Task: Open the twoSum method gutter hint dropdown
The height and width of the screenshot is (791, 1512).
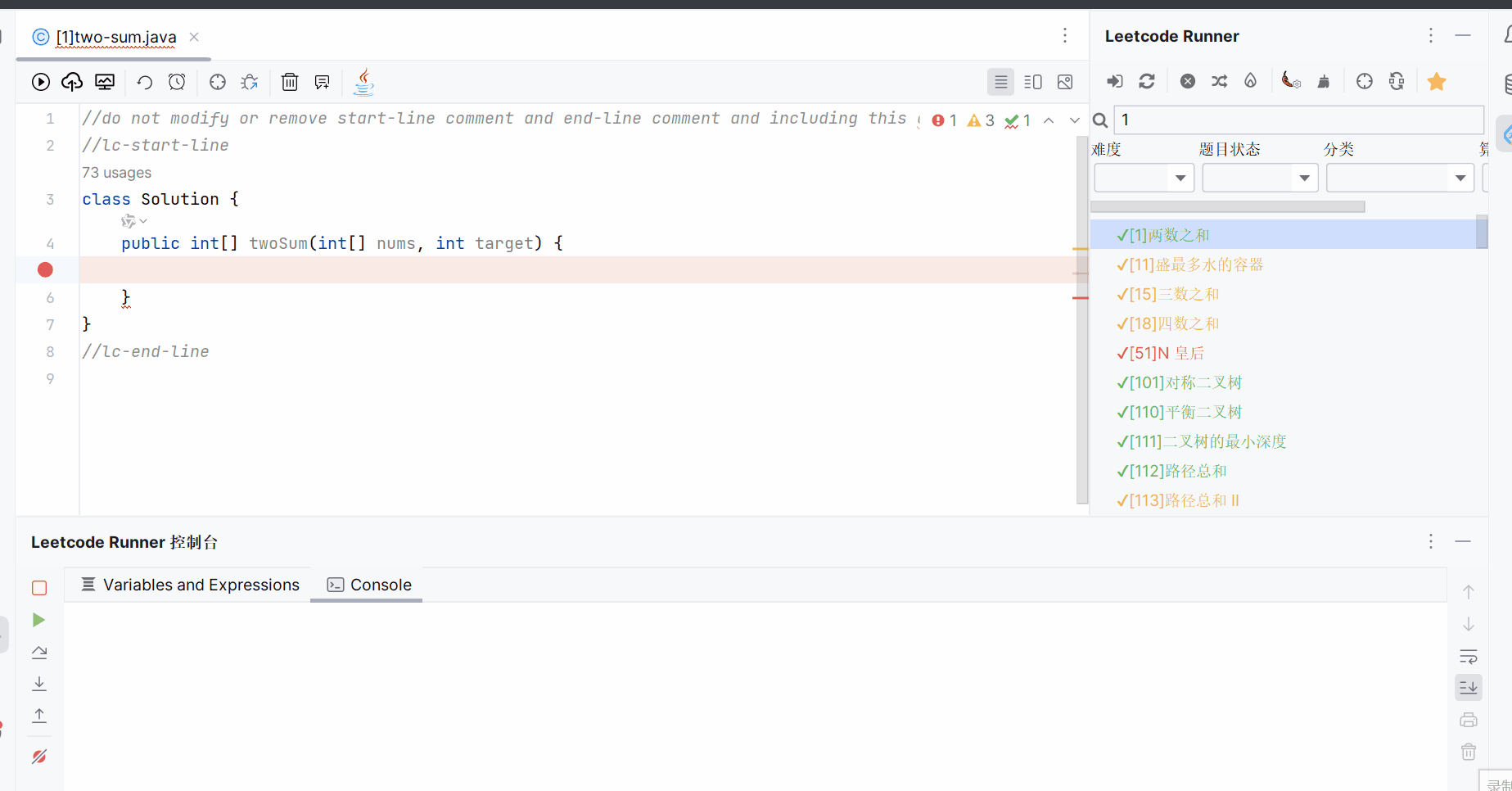Action: click(133, 221)
